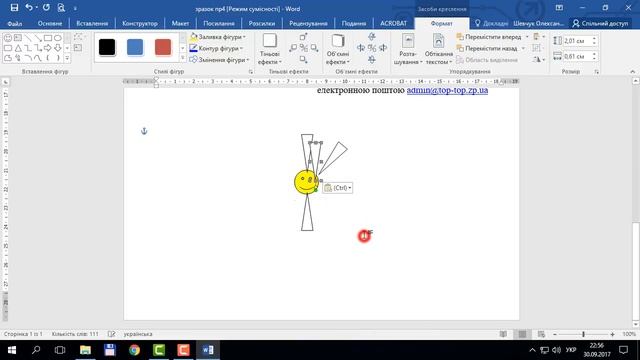Expand the shapes gallery More arrow
This screenshot has width=640, height=360.
tap(67, 58)
